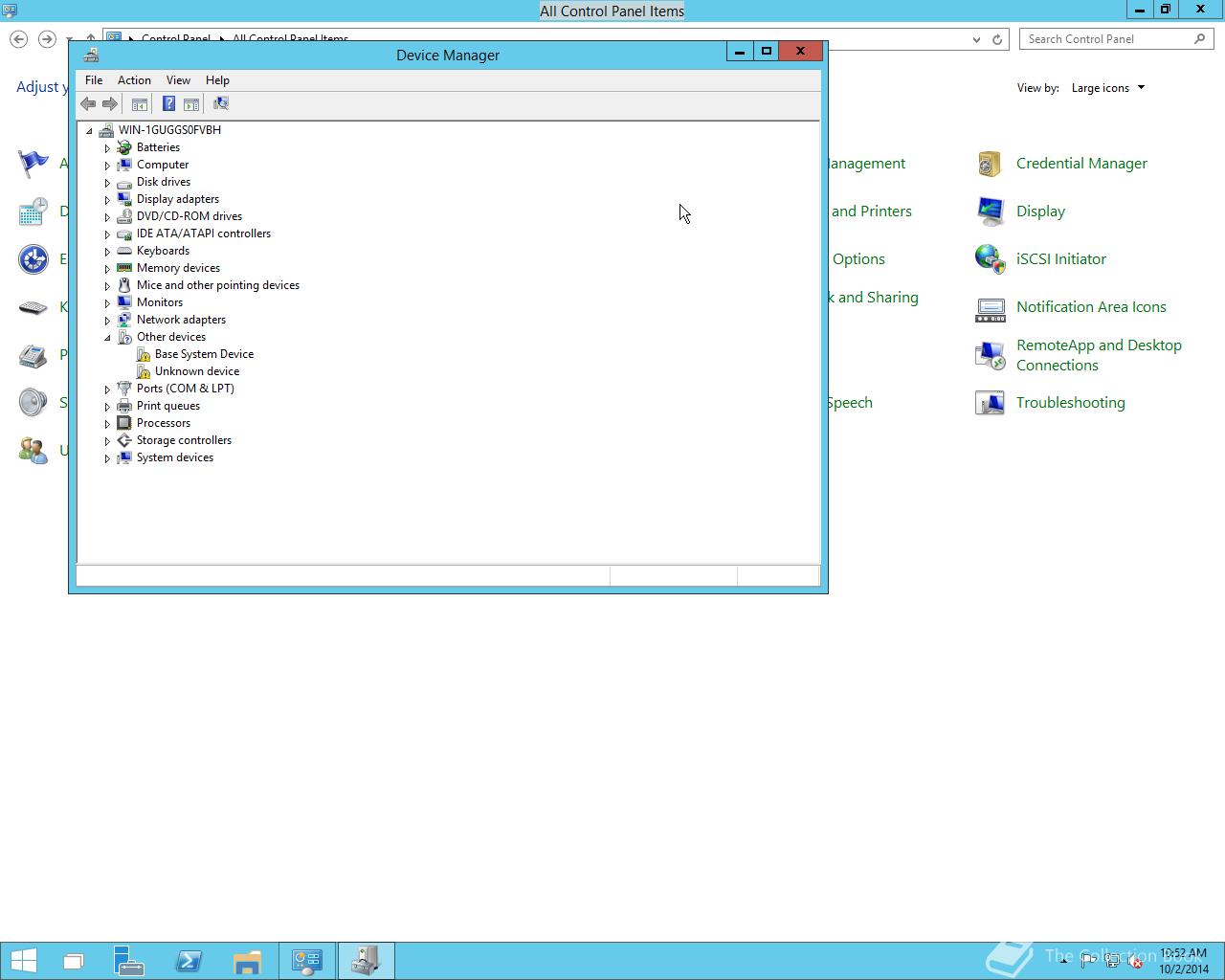This screenshot has height=980, width=1225.
Task: Select the System devices tree entry
Action: tap(175, 457)
